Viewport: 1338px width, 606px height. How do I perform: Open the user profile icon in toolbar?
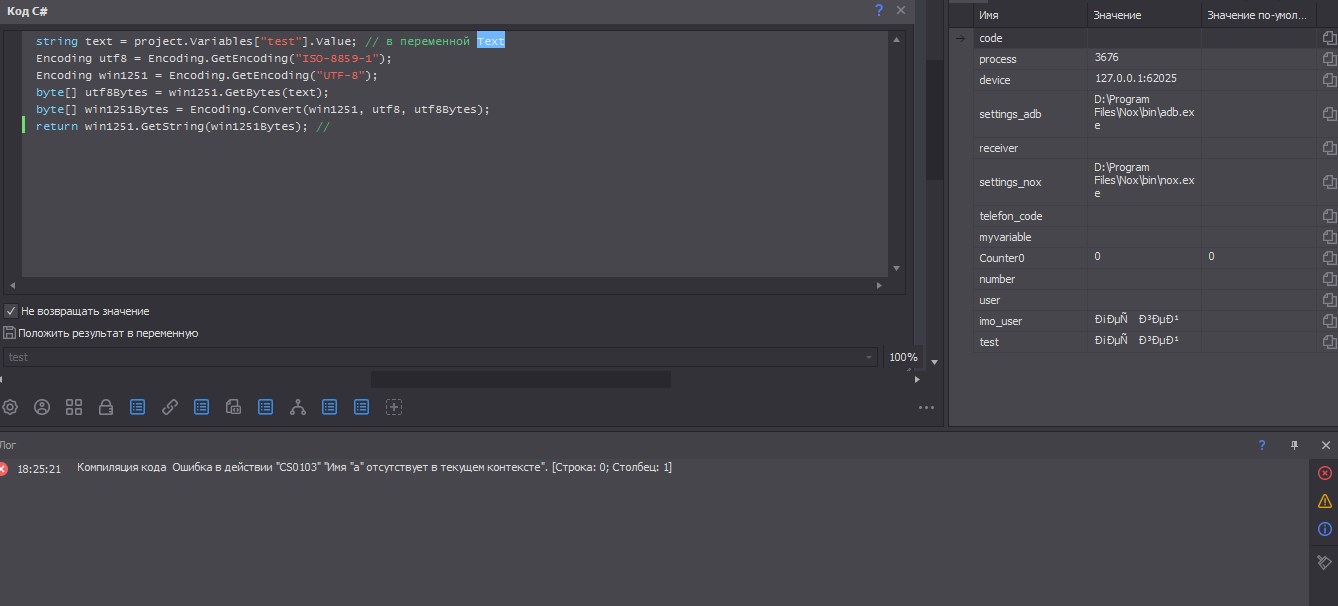pyautogui.click(x=42, y=407)
